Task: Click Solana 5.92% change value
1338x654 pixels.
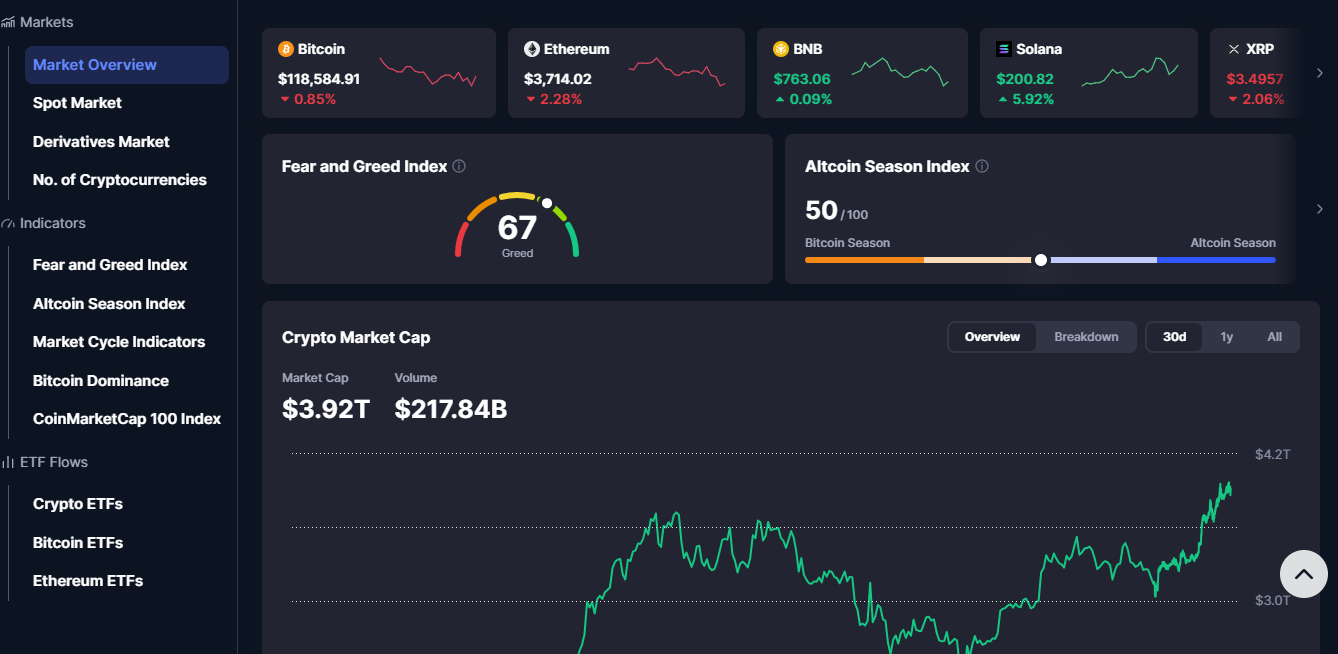Action: [1034, 99]
